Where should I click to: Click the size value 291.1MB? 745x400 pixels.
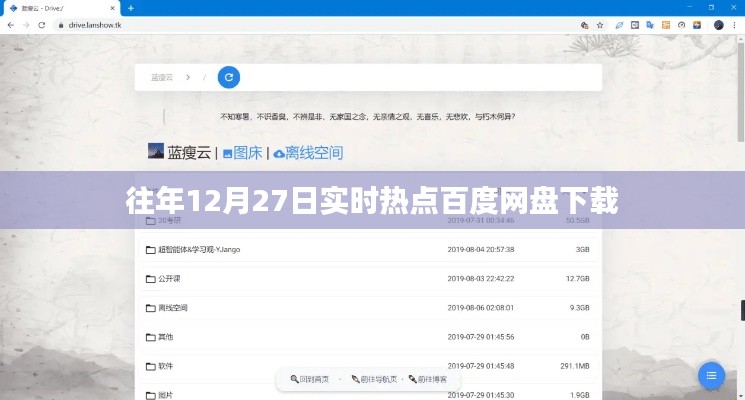point(575,366)
